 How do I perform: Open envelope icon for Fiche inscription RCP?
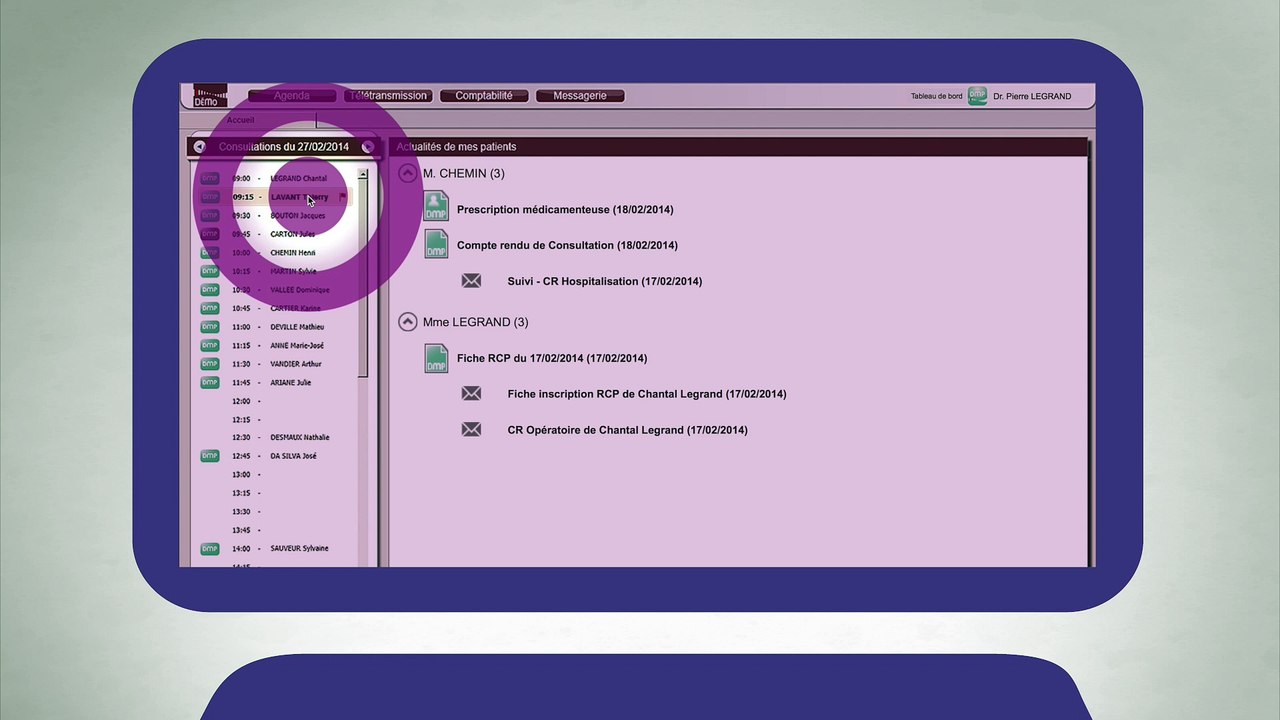pos(471,394)
